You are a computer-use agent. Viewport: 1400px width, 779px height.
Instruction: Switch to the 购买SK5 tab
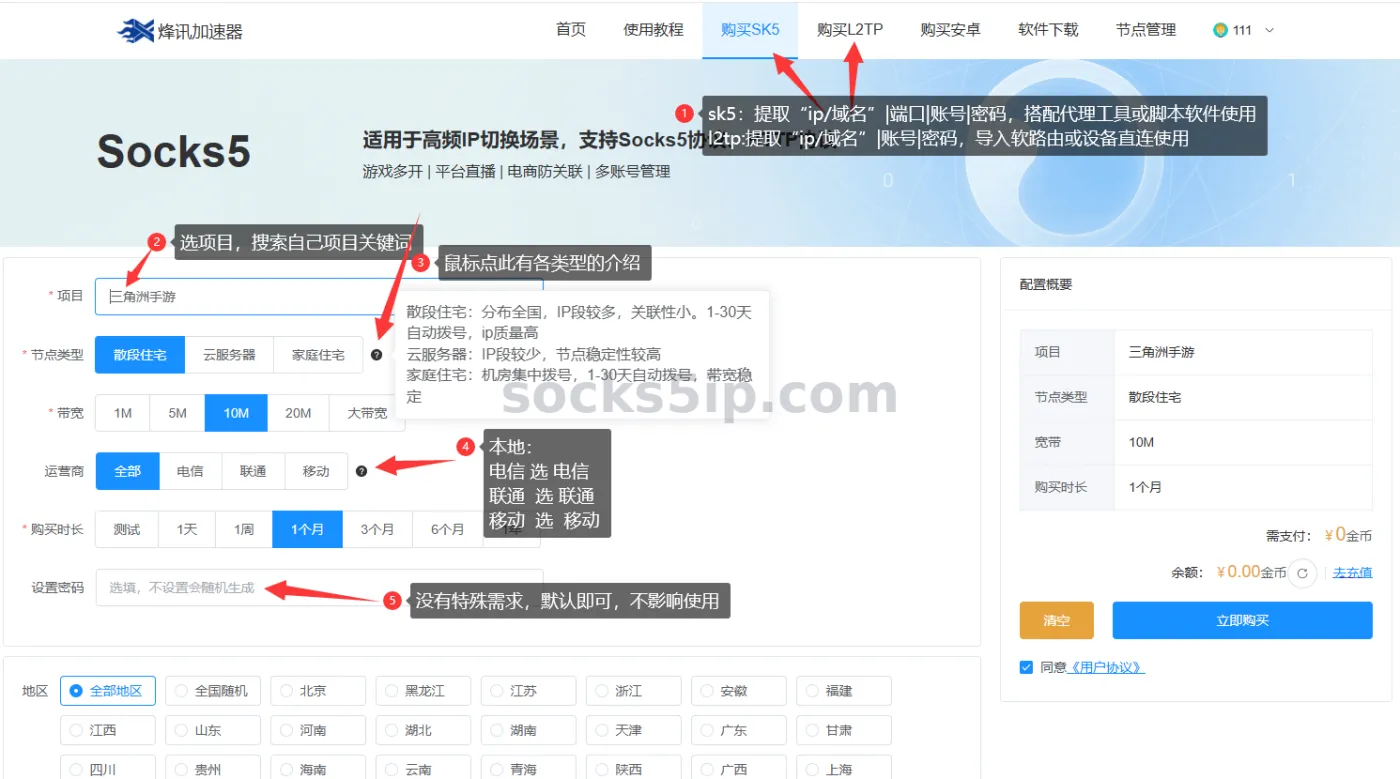click(x=750, y=30)
